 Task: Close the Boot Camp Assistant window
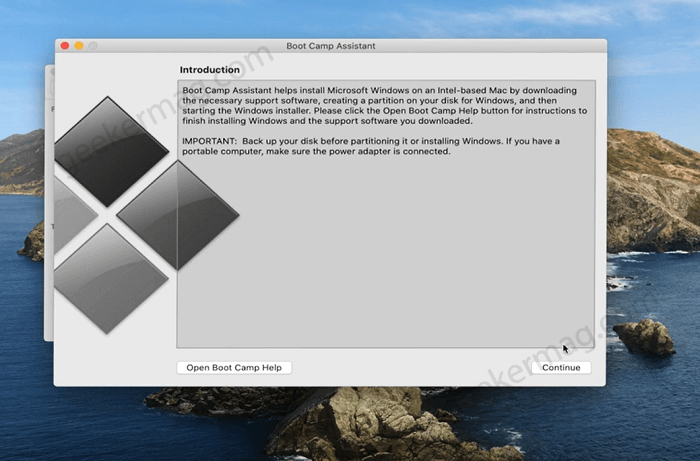65,46
